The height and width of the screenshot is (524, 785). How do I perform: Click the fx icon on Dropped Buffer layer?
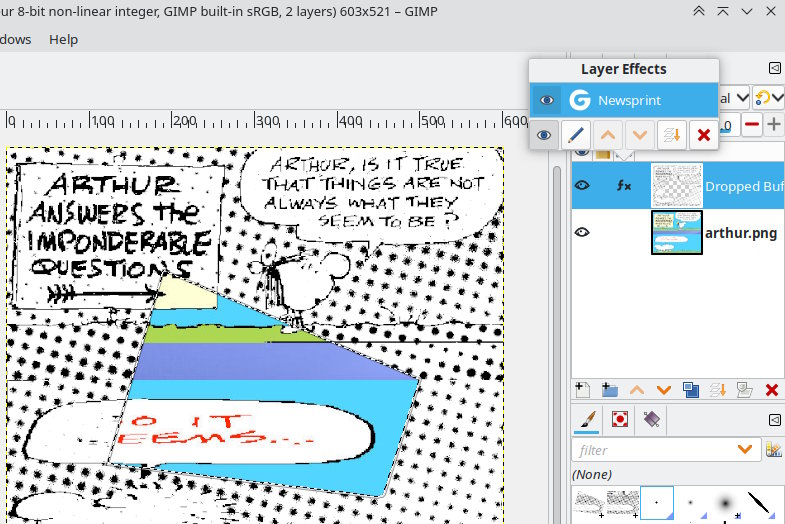click(624, 186)
